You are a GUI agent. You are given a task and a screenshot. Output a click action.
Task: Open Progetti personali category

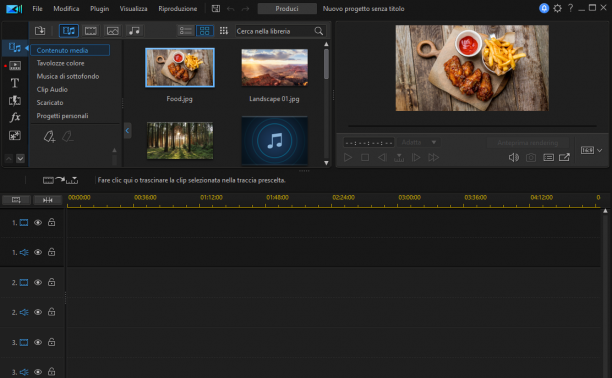(x=62, y=116)
